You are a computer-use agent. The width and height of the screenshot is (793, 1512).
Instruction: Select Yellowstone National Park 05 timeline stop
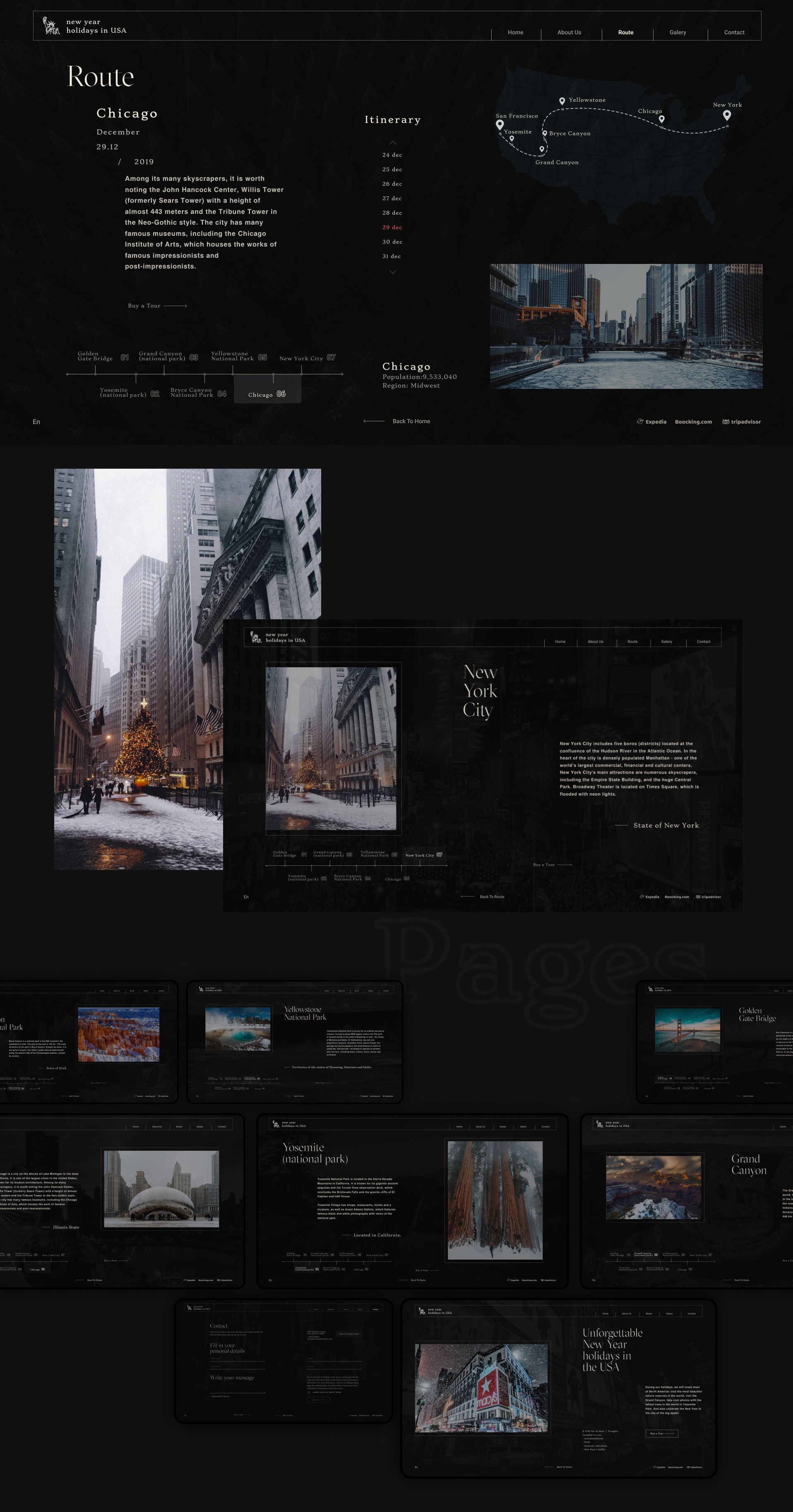pyautogui.click(x=238, y=356)
